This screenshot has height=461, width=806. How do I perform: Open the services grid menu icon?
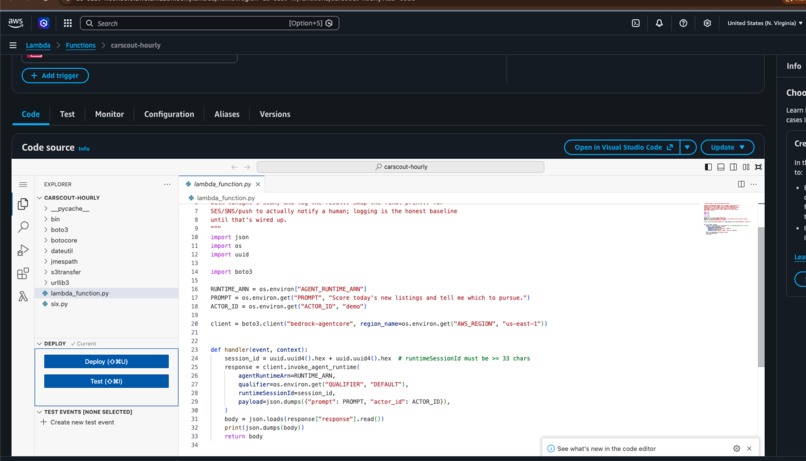[67, 23]
